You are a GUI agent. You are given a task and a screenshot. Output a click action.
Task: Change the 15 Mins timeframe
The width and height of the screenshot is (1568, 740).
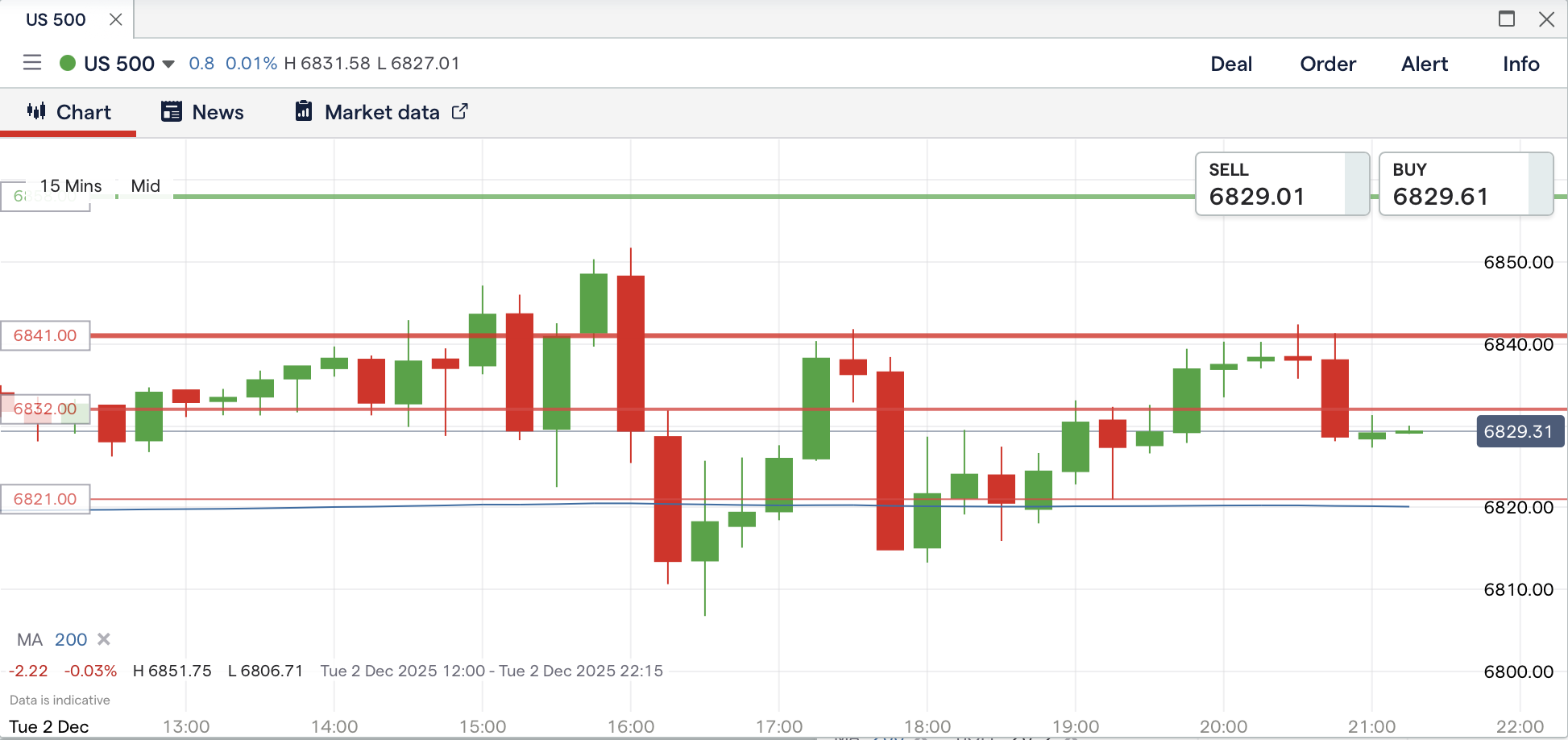(71, 185)
